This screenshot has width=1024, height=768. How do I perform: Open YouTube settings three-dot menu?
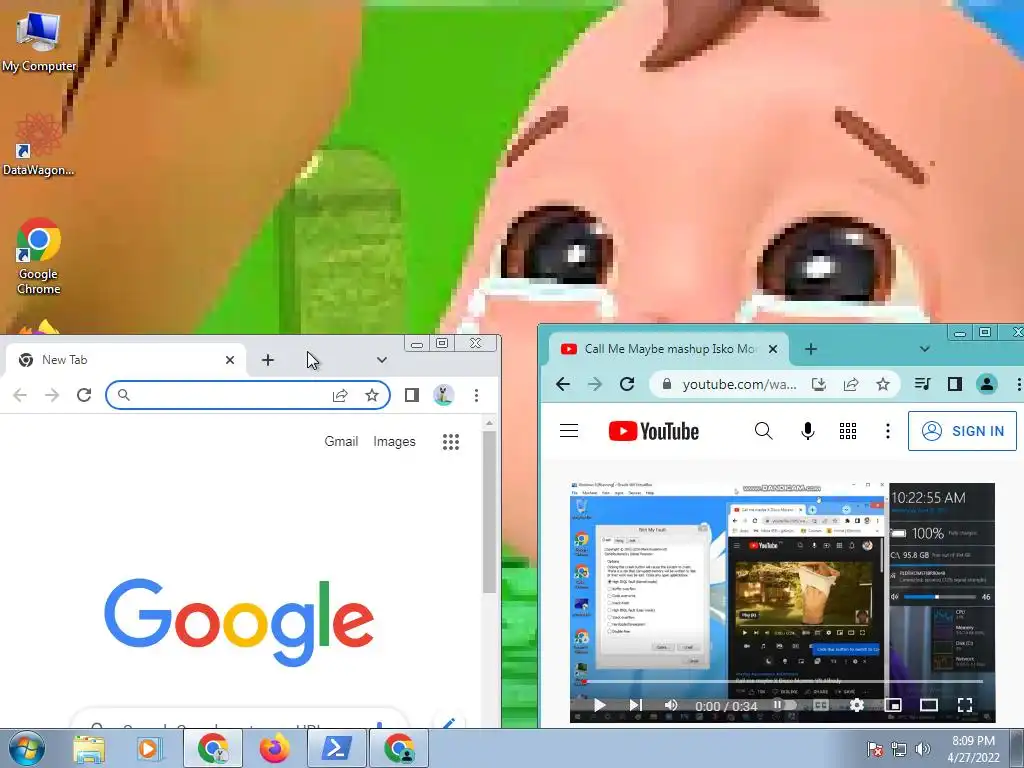888,431
